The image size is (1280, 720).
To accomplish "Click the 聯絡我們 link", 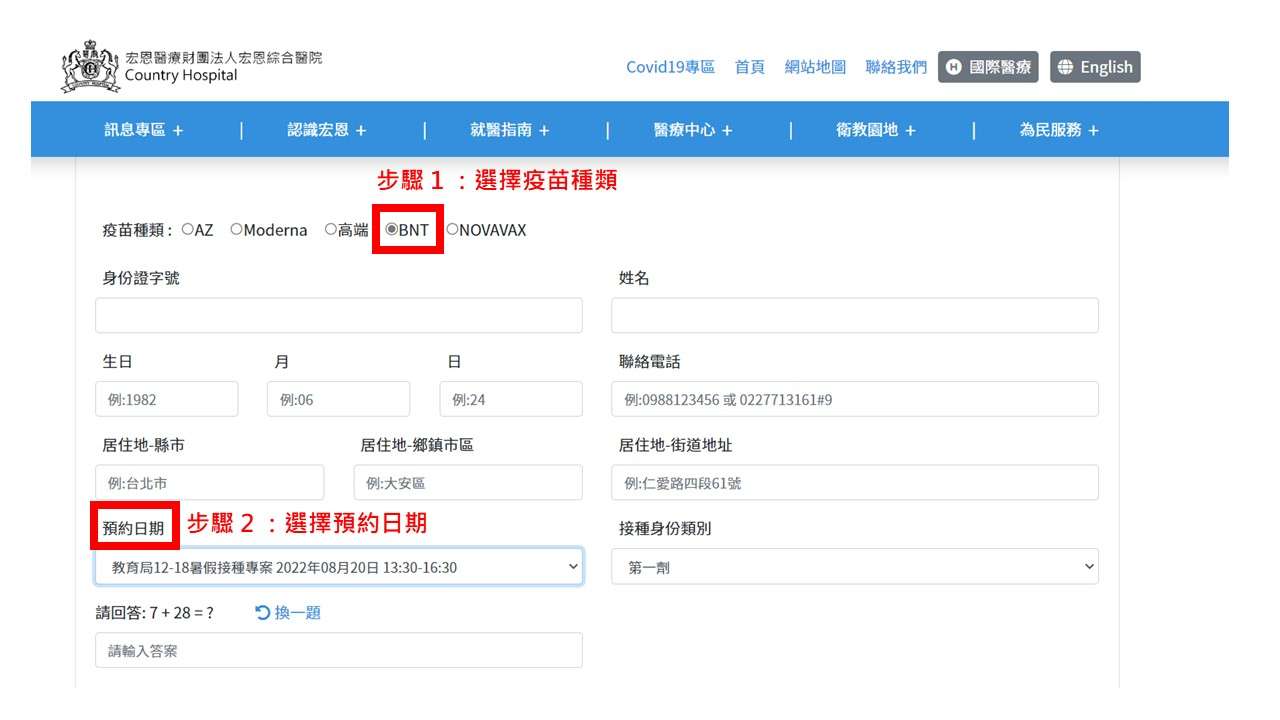I will 896,67.
